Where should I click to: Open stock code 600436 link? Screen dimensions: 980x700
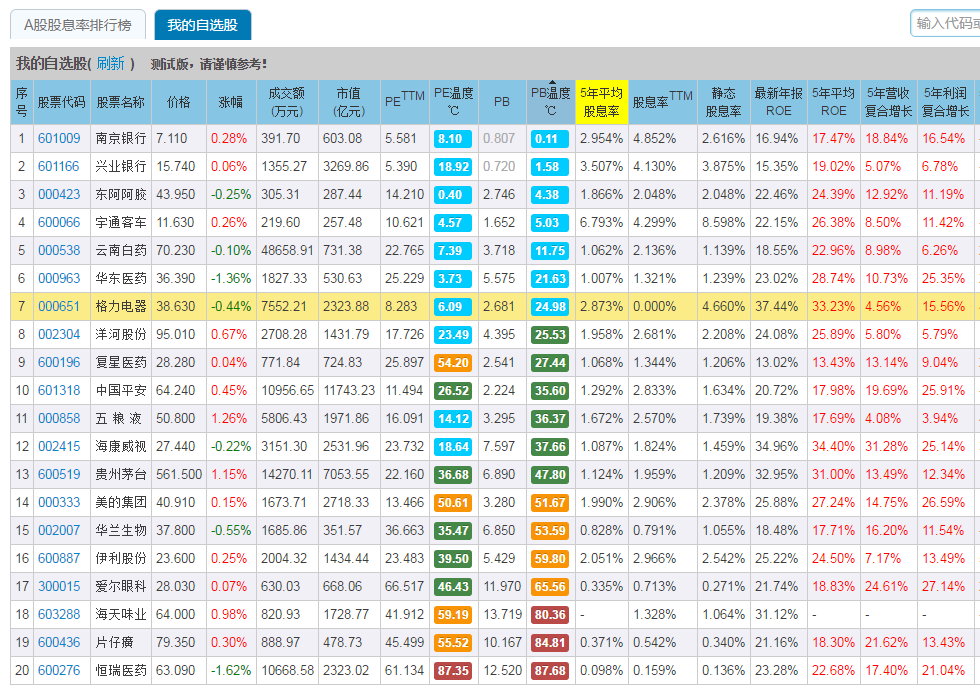pos(59,642)
